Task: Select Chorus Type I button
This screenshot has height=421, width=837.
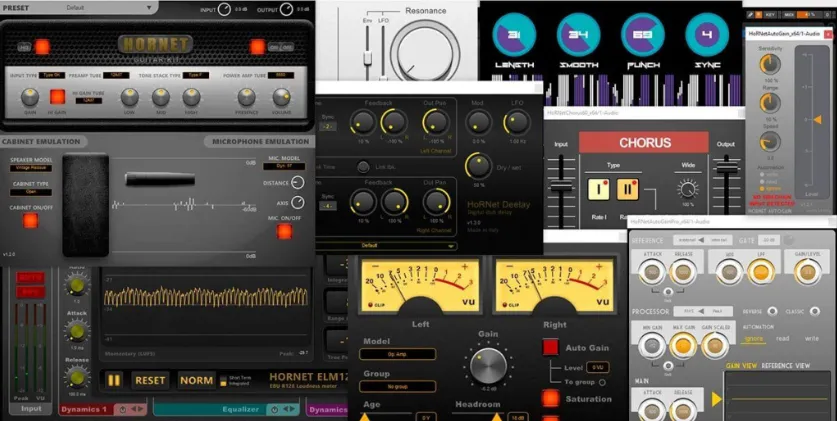Action: coord(598,189)
